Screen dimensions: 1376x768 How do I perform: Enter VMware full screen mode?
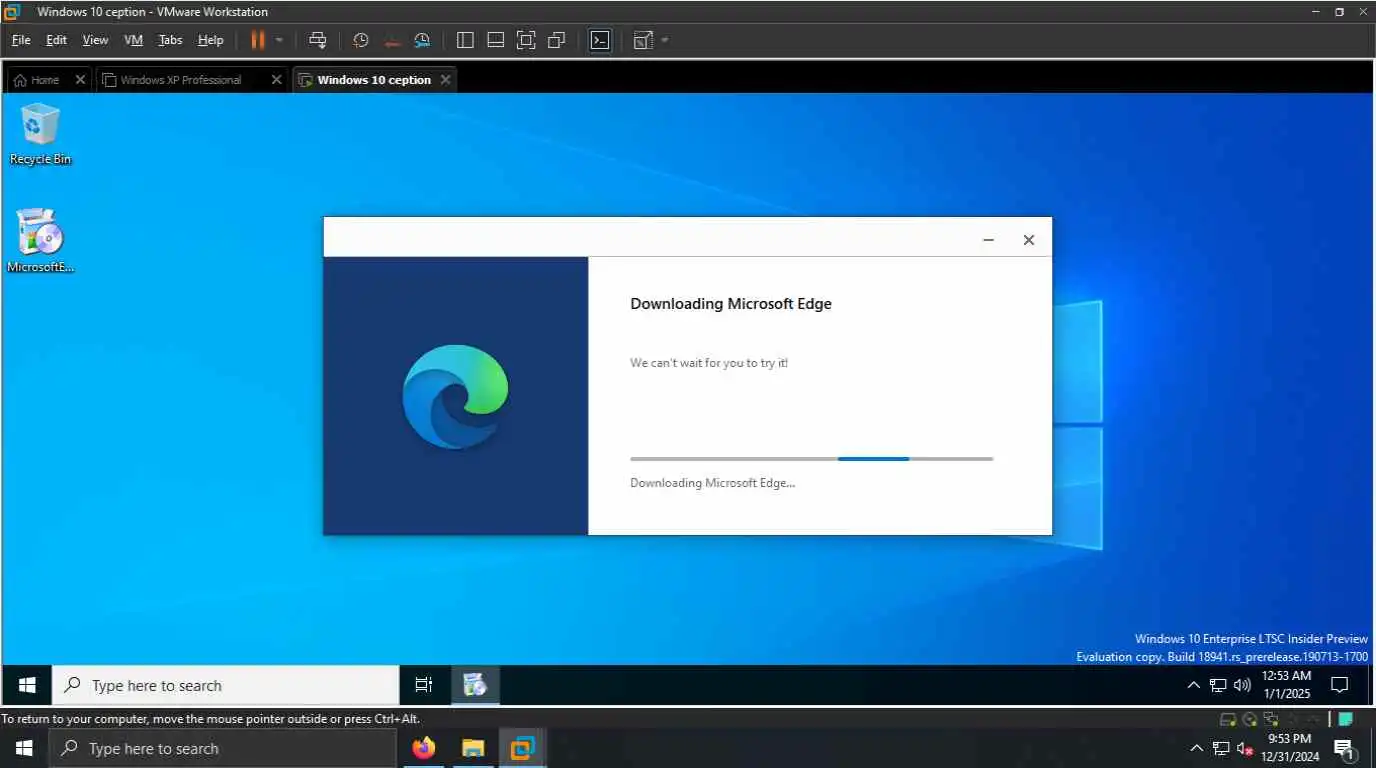tap(526, 40)
